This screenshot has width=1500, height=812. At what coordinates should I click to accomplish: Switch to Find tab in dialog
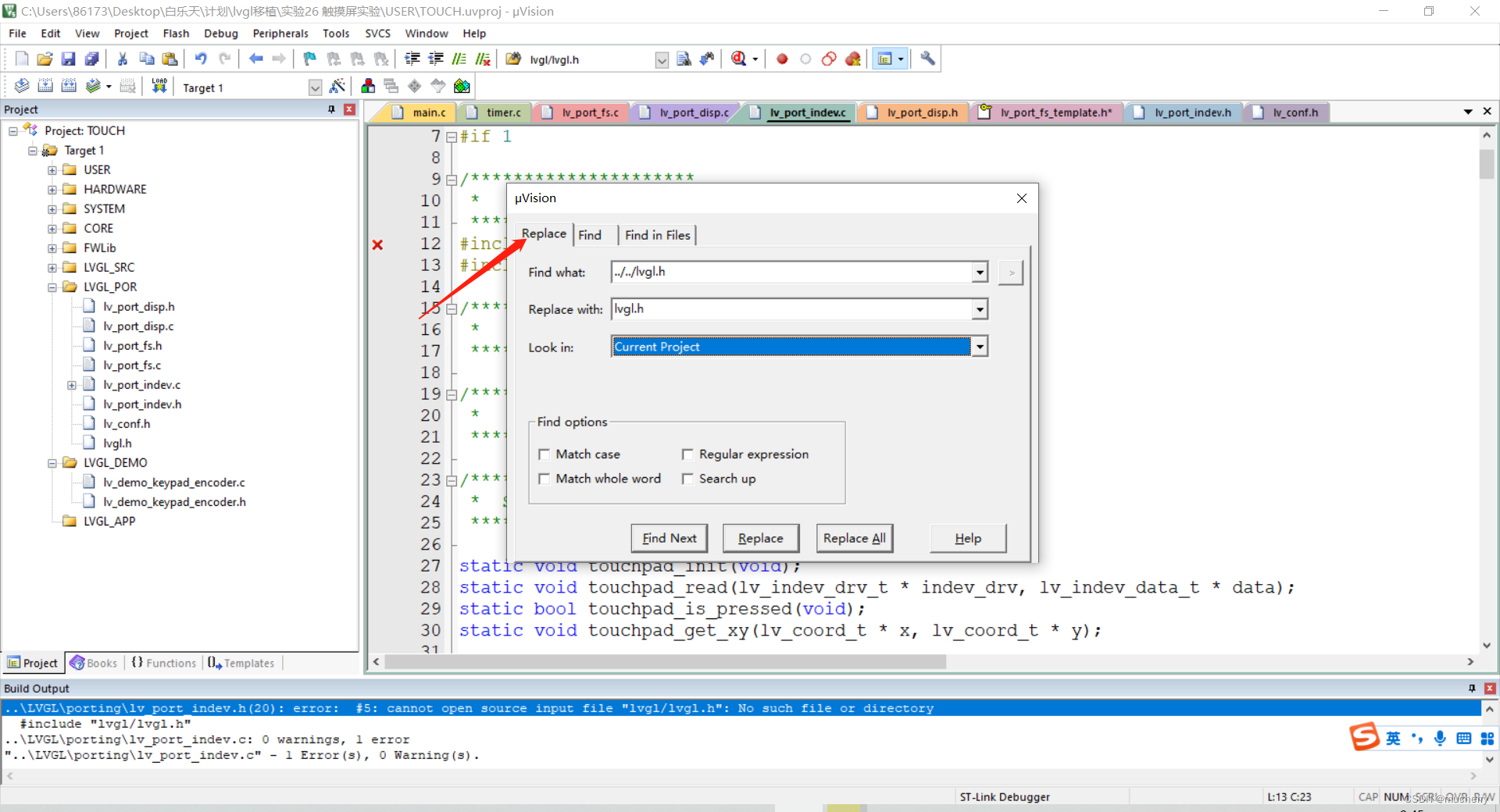tap(590, 235)
